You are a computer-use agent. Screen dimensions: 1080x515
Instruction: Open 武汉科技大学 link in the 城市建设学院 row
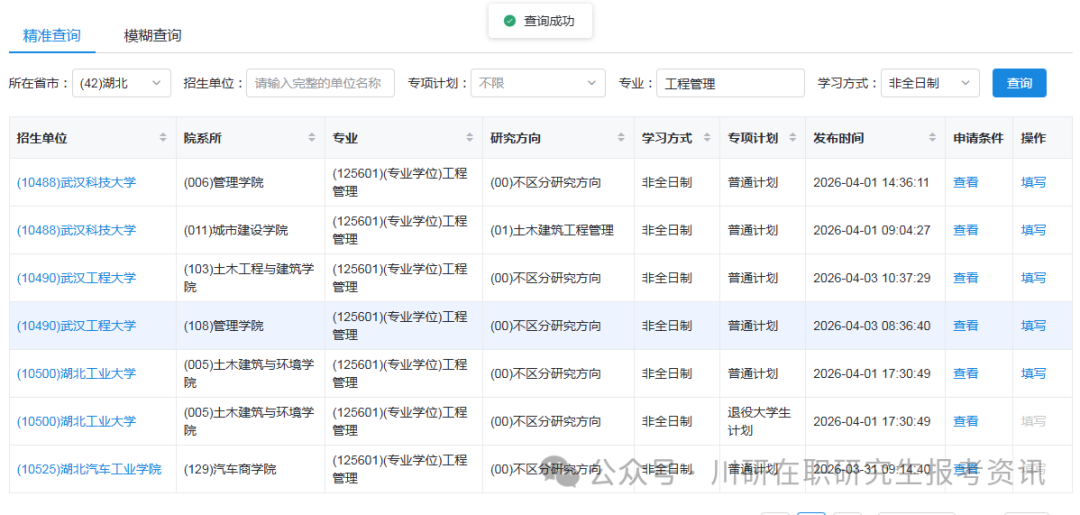[76, 230]
